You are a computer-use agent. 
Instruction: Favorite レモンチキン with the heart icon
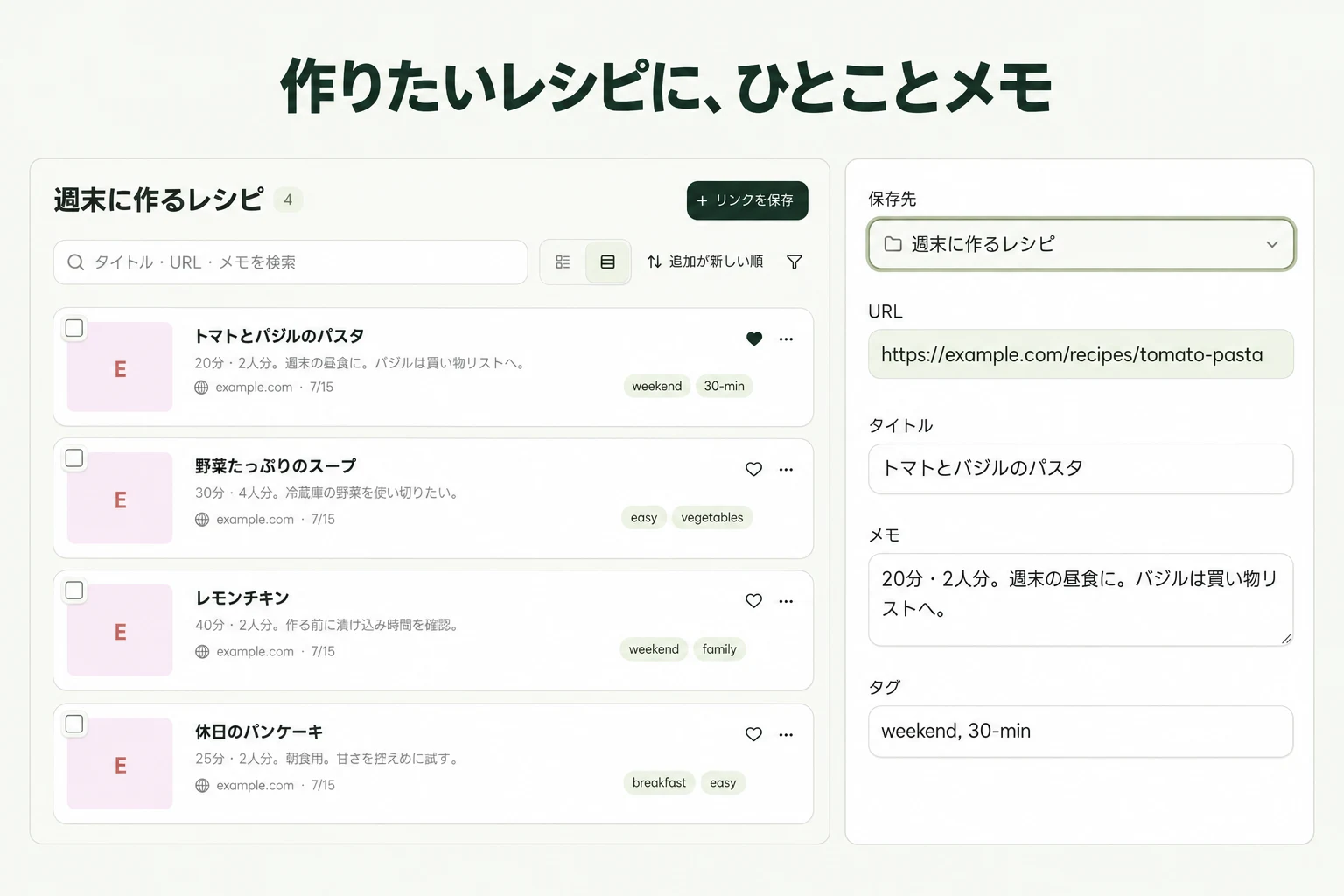coord(754,600)
